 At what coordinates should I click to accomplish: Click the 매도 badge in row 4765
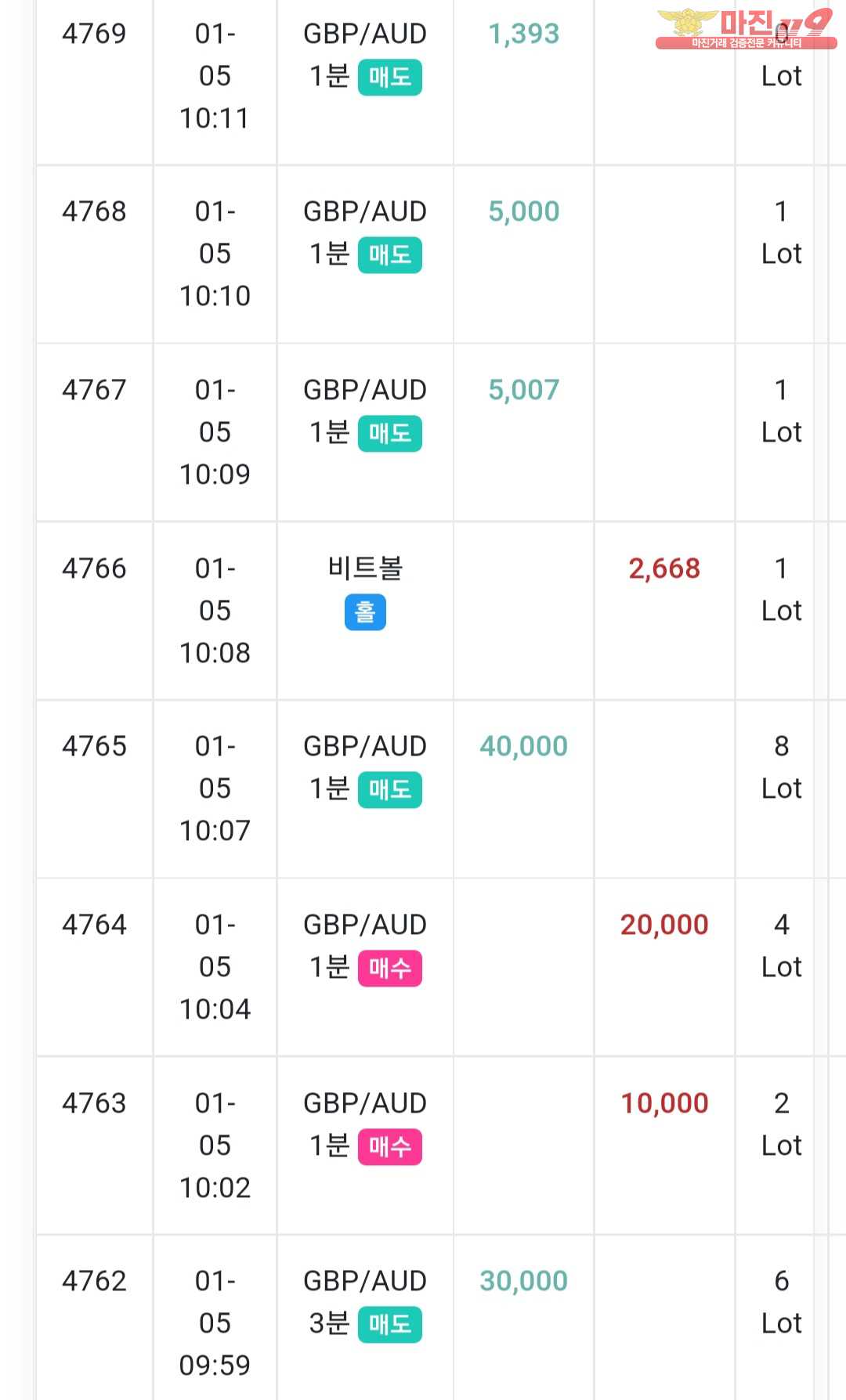point(389,790)
